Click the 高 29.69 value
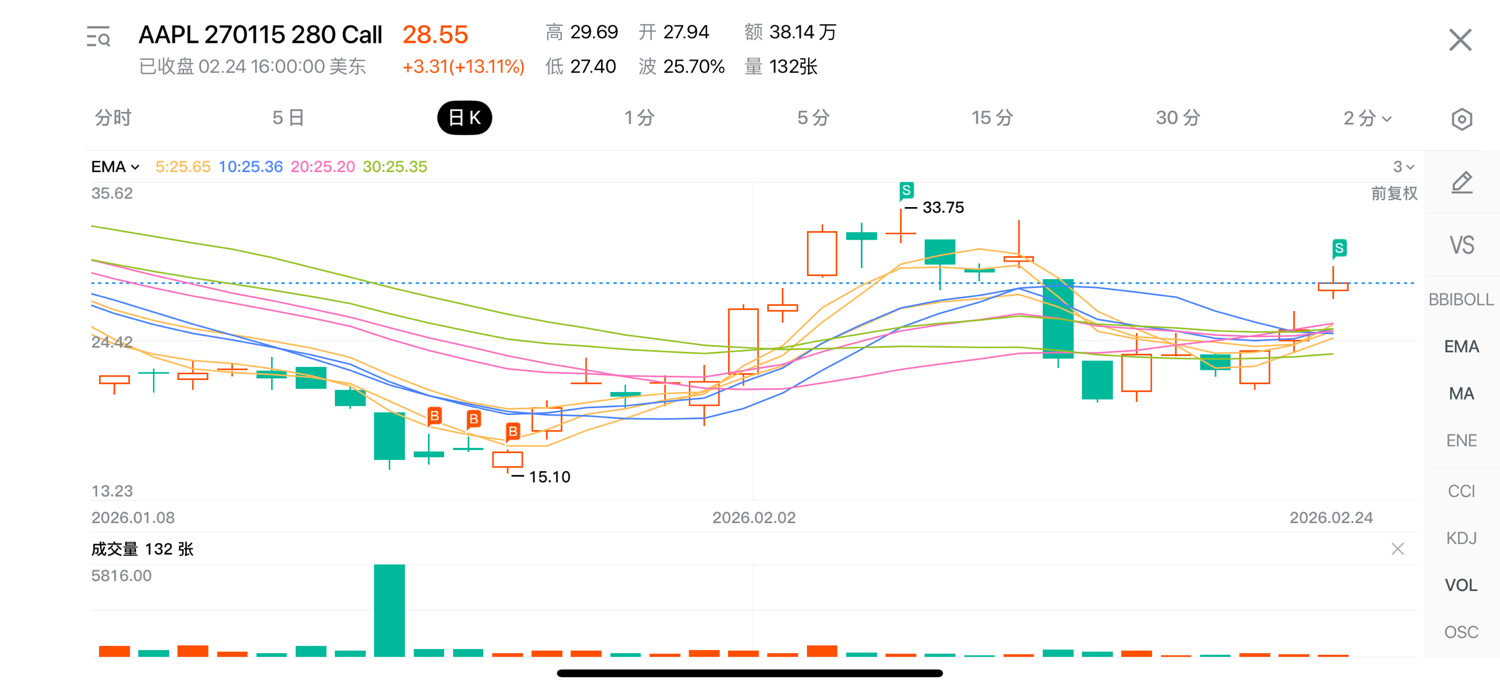Image resolution: width=1500 pixels, height=690 pixels. coord(582,33)
